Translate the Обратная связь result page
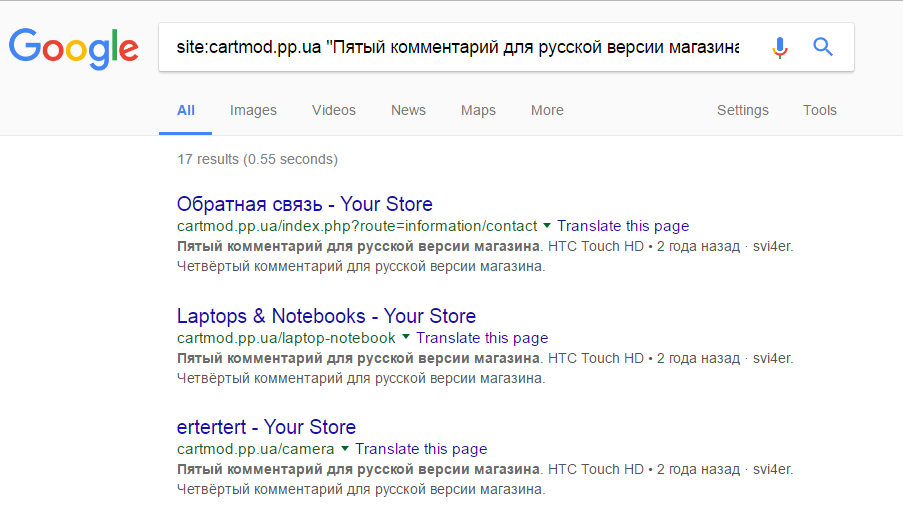Viewport: 903px width, 510px height. (x=623, y=226)
